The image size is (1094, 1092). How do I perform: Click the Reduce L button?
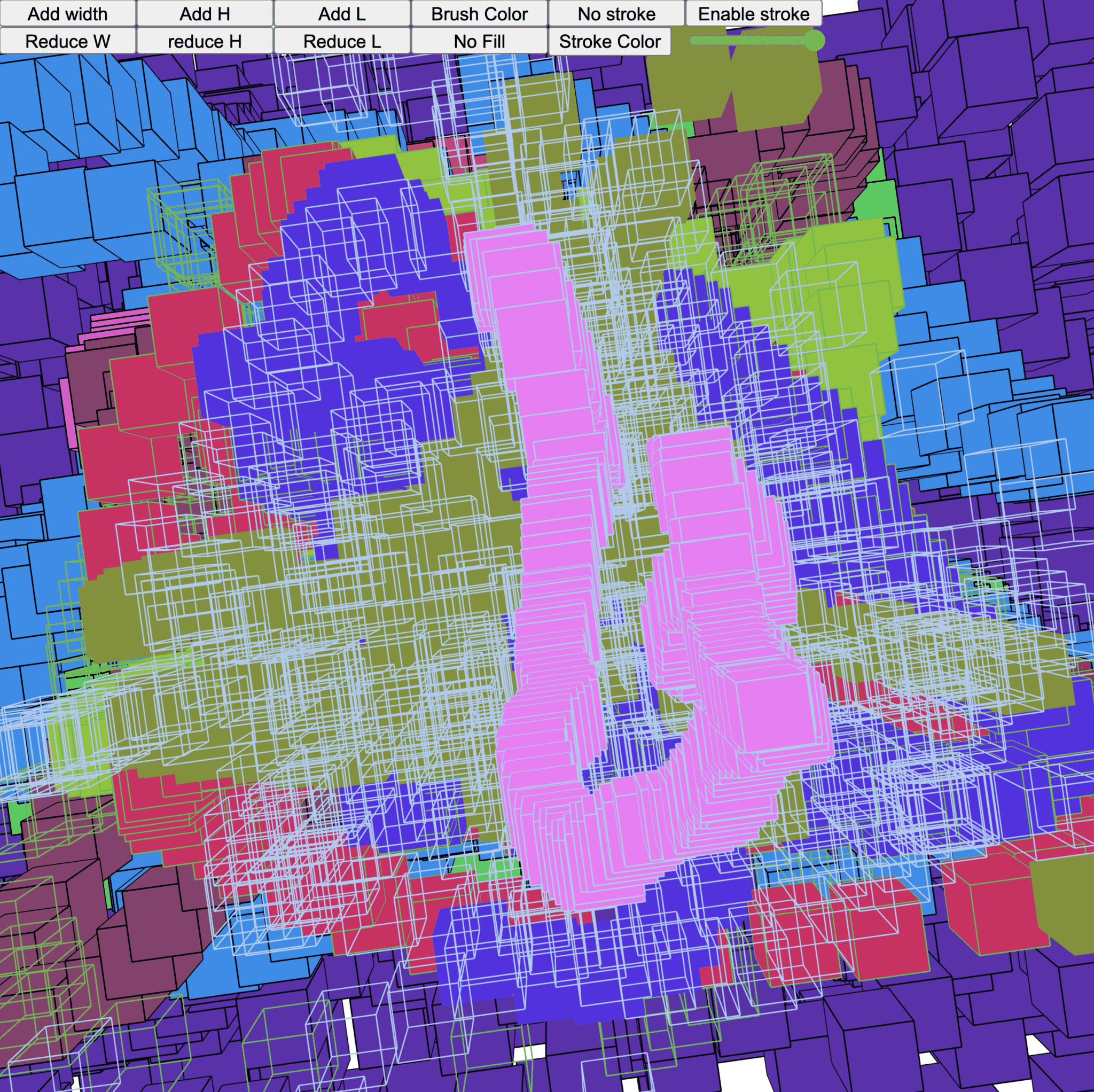click(341, 41)
